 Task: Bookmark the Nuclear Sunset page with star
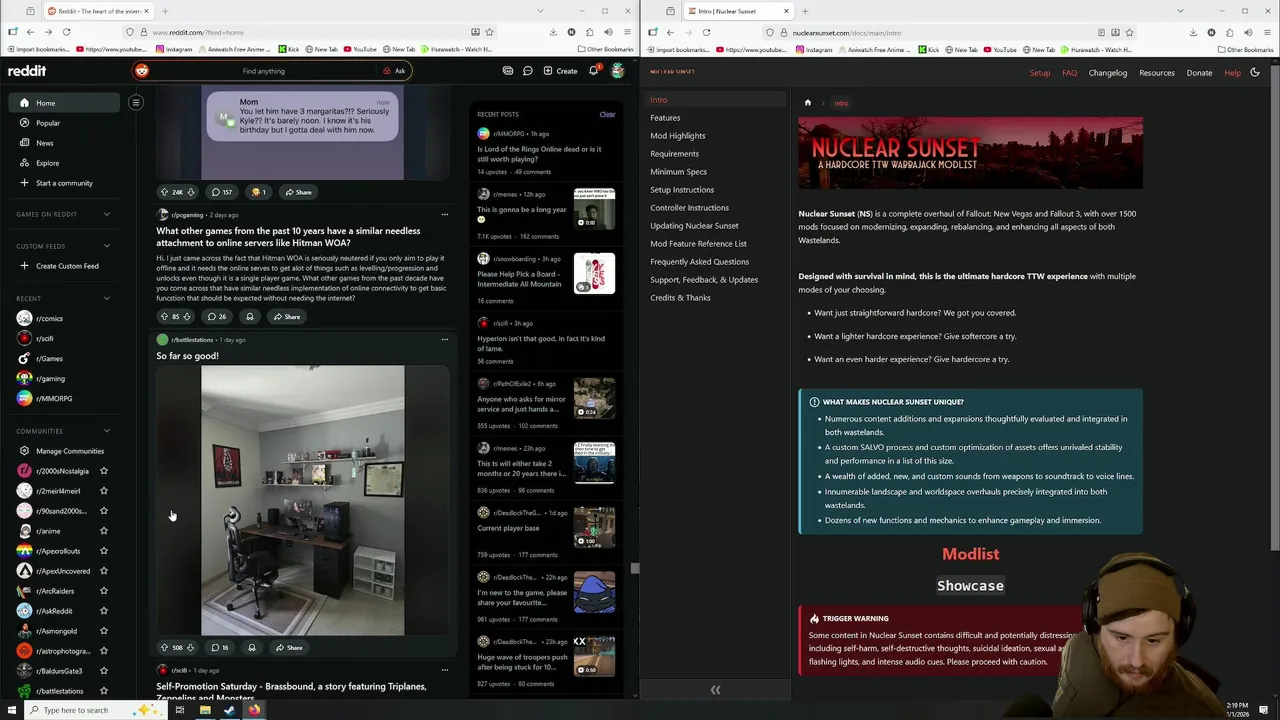(x=1131, y=32)
